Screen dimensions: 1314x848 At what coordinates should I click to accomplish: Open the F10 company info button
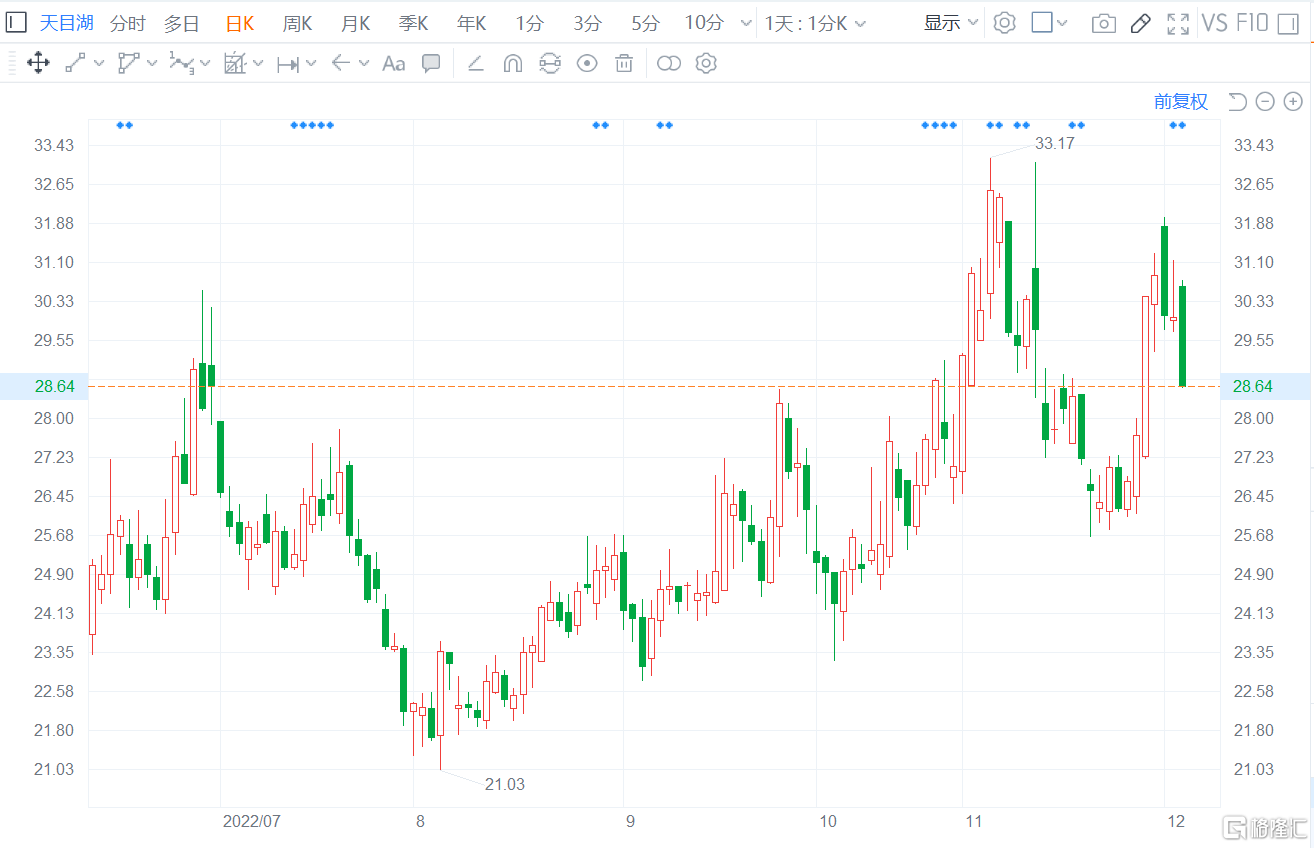click(1254, 22)
